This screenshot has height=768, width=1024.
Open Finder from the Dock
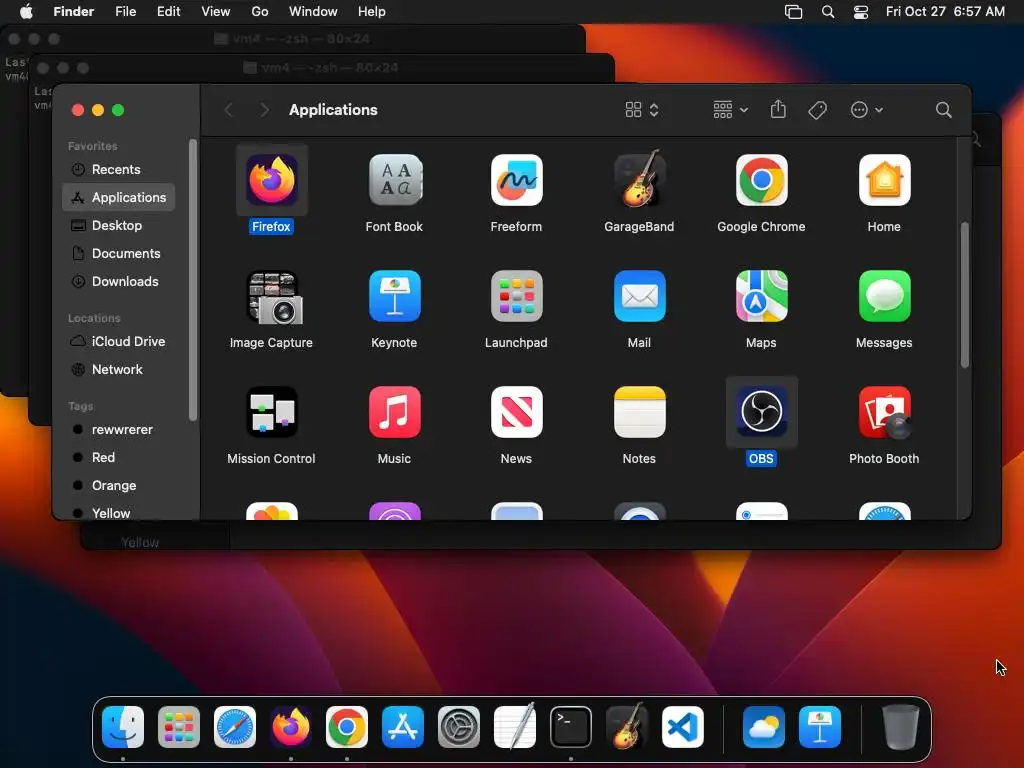pyautogui.click(x=123, y=727)
